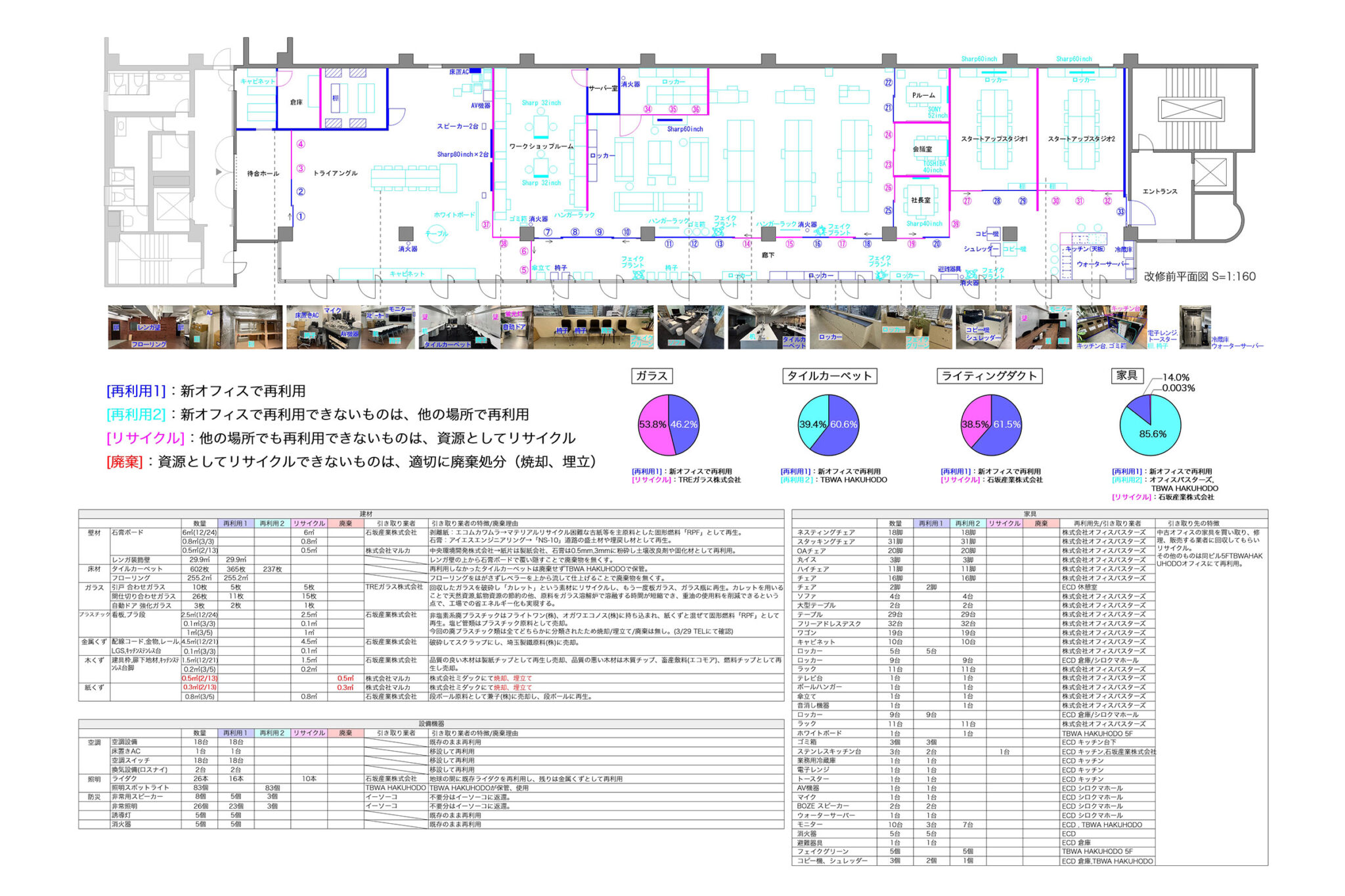Click the ステンレスキッチン台 row label
Viewport: 1345px width, 896px height.
(829, 752)
